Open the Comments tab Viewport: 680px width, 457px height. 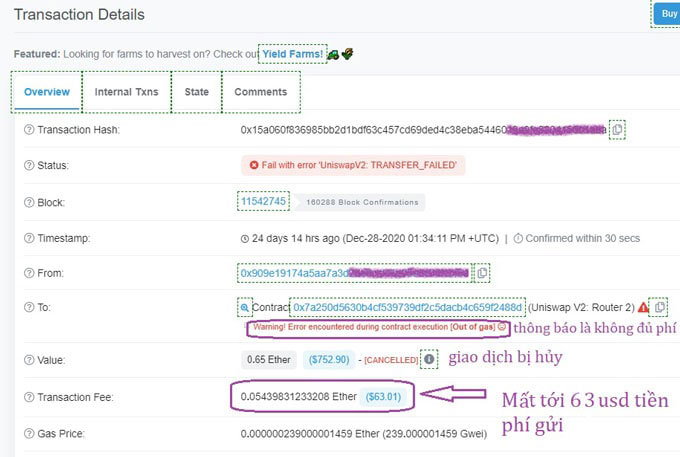pyautogui.click(x=260, y=92)
